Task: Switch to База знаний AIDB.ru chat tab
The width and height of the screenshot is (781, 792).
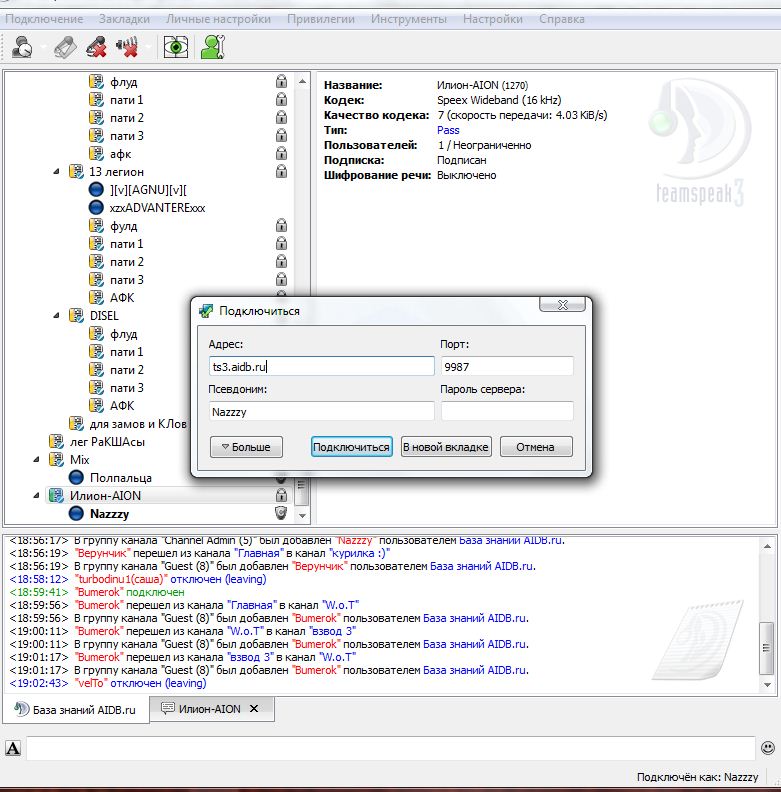Action: tap(76, 710)
